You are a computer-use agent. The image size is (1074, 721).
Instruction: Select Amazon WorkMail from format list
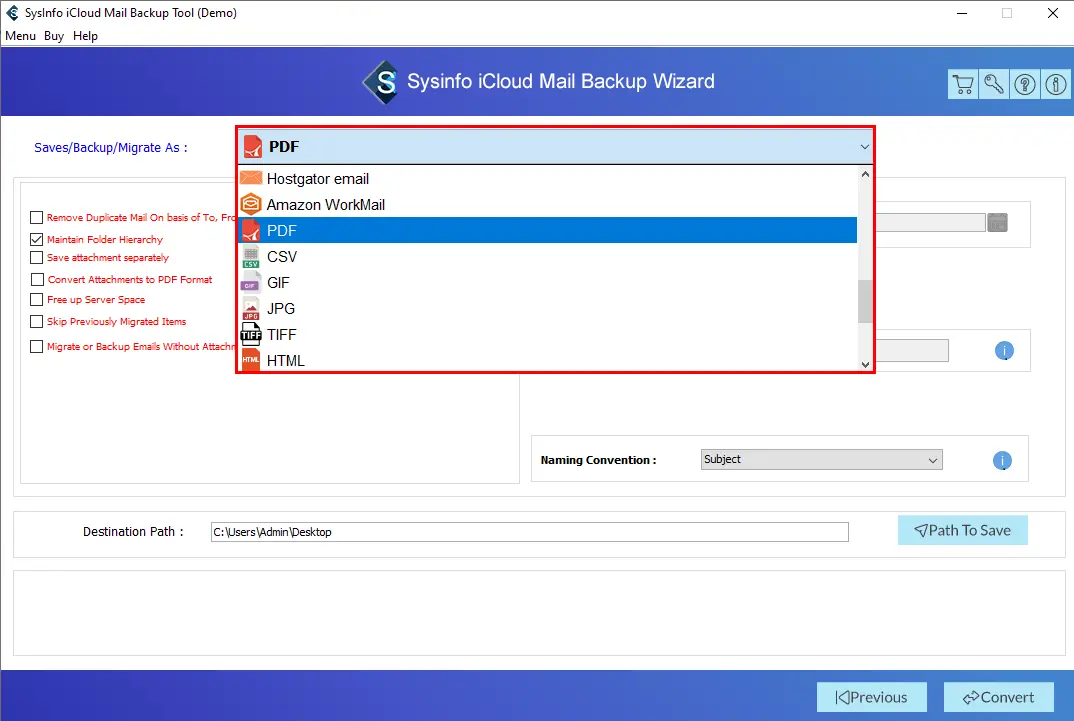pyautogui.click(x=547, y=204)
